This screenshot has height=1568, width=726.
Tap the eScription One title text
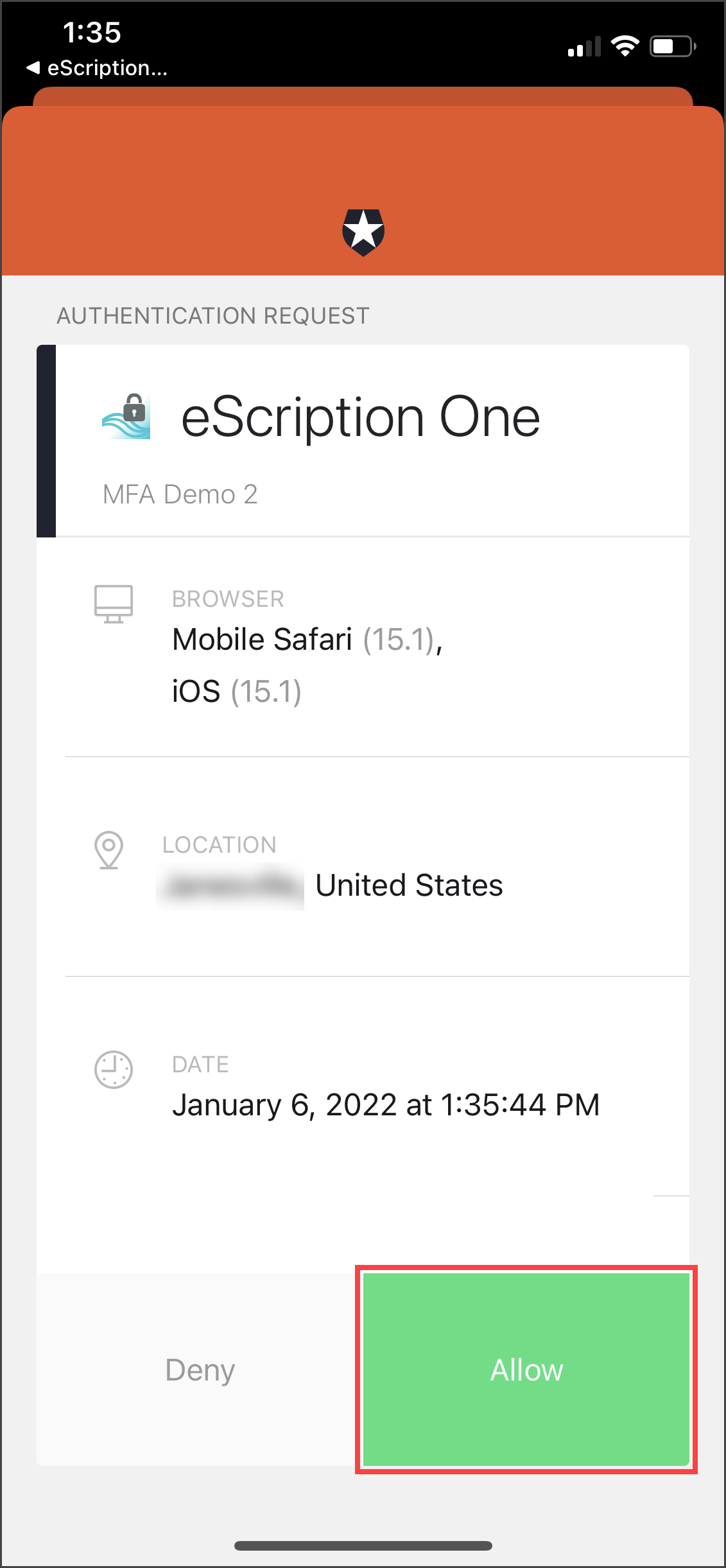[361, 417]
